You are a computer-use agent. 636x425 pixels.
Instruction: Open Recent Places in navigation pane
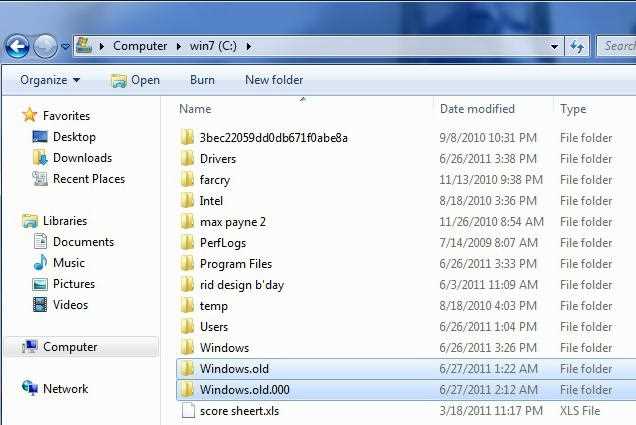[x=89, y=179]
